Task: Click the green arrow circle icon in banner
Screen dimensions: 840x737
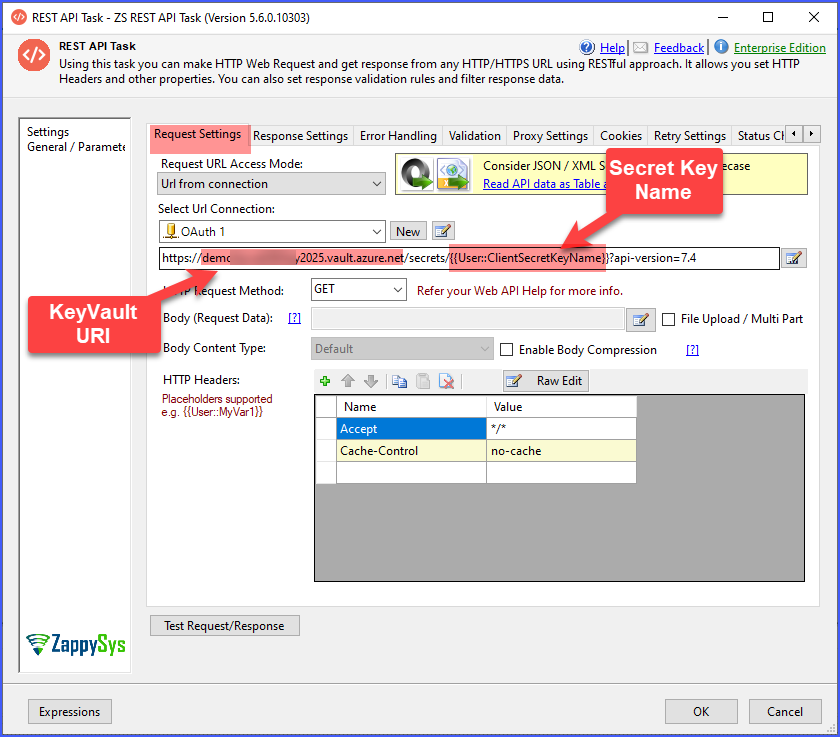Action: pos(417,174)
